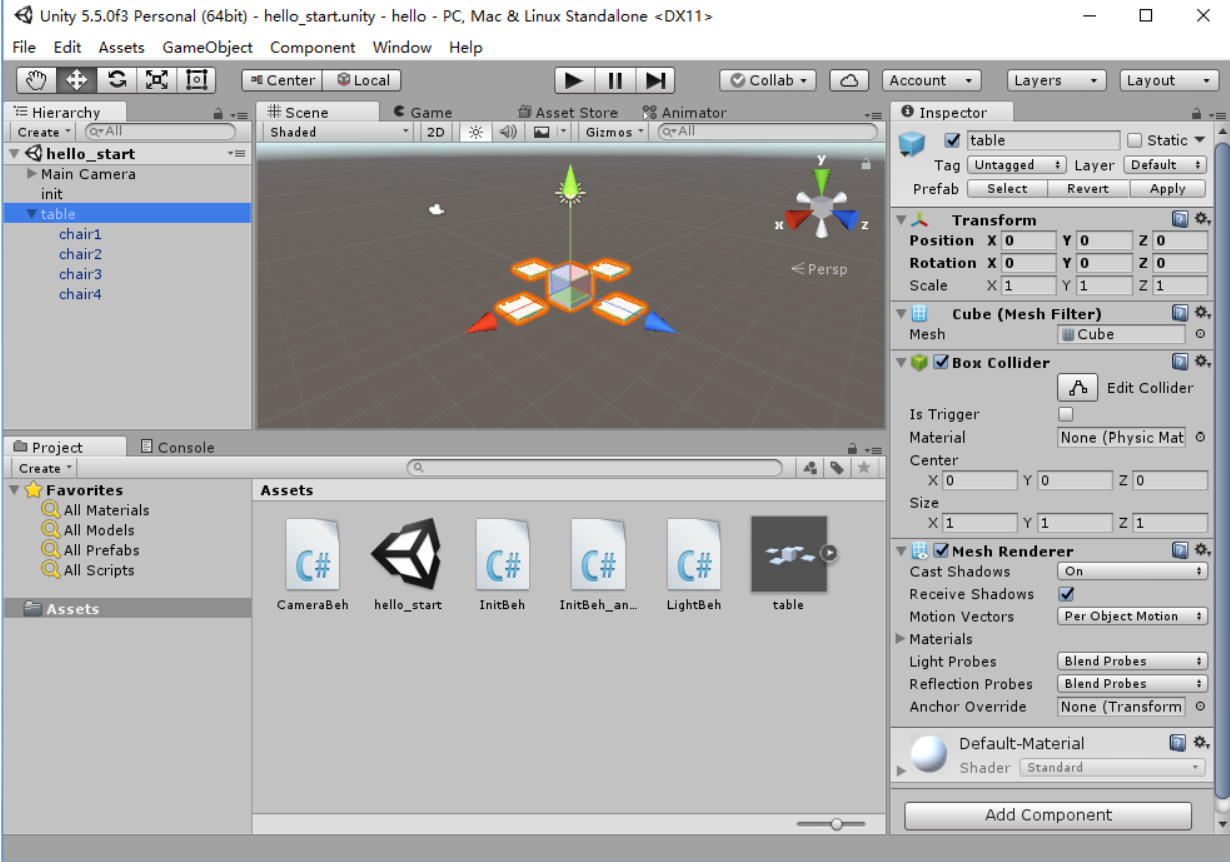Expand the Materials section in Mesh Renderer
The image size is (1230, 862).
coord(901,639)
